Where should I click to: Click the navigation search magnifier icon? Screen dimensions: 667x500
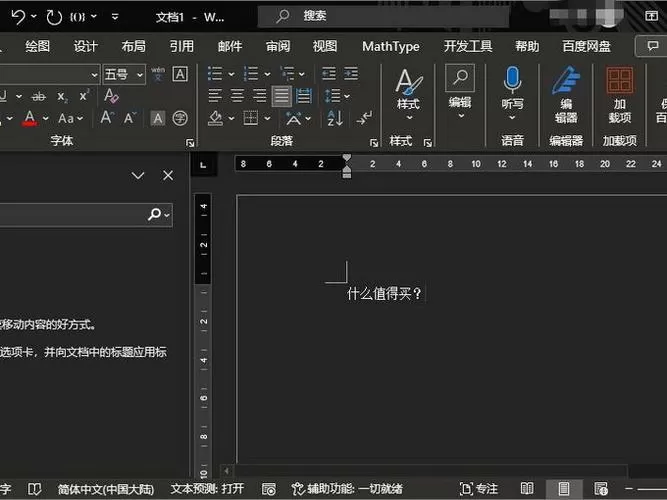pyautogui.click(x=154, y=214)
